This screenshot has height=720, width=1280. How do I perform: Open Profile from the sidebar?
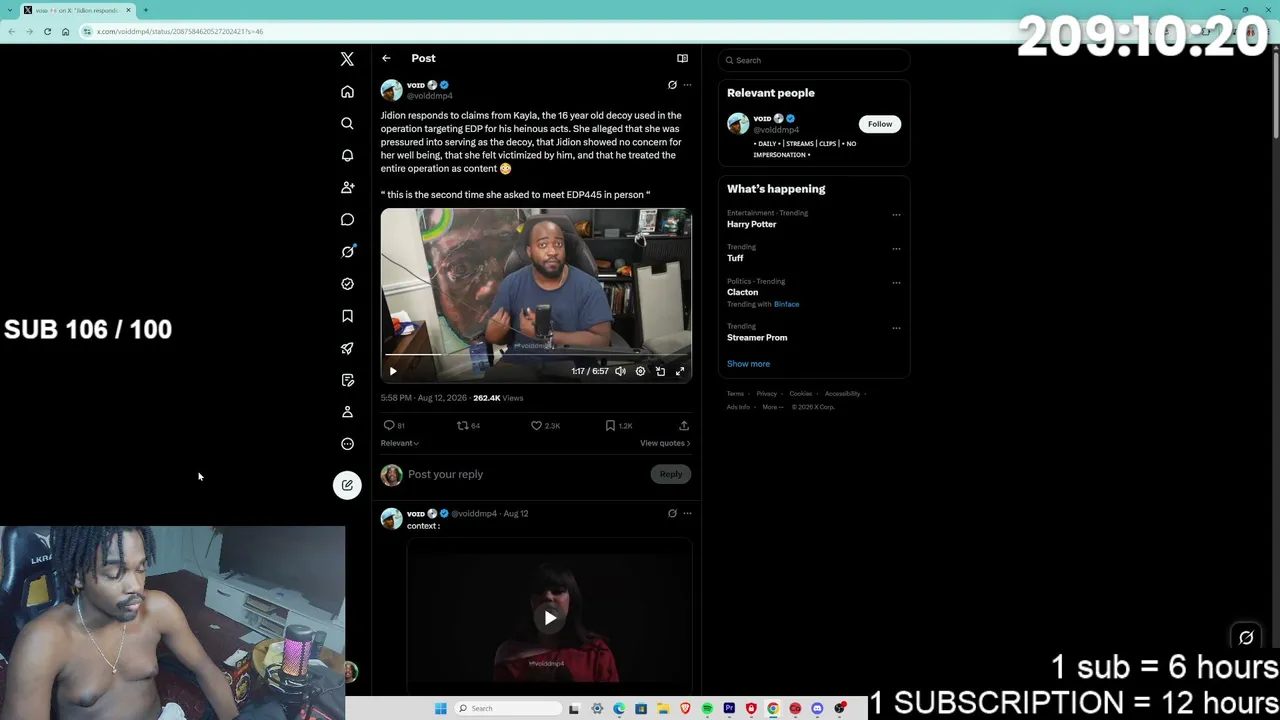tap(347, 412)
